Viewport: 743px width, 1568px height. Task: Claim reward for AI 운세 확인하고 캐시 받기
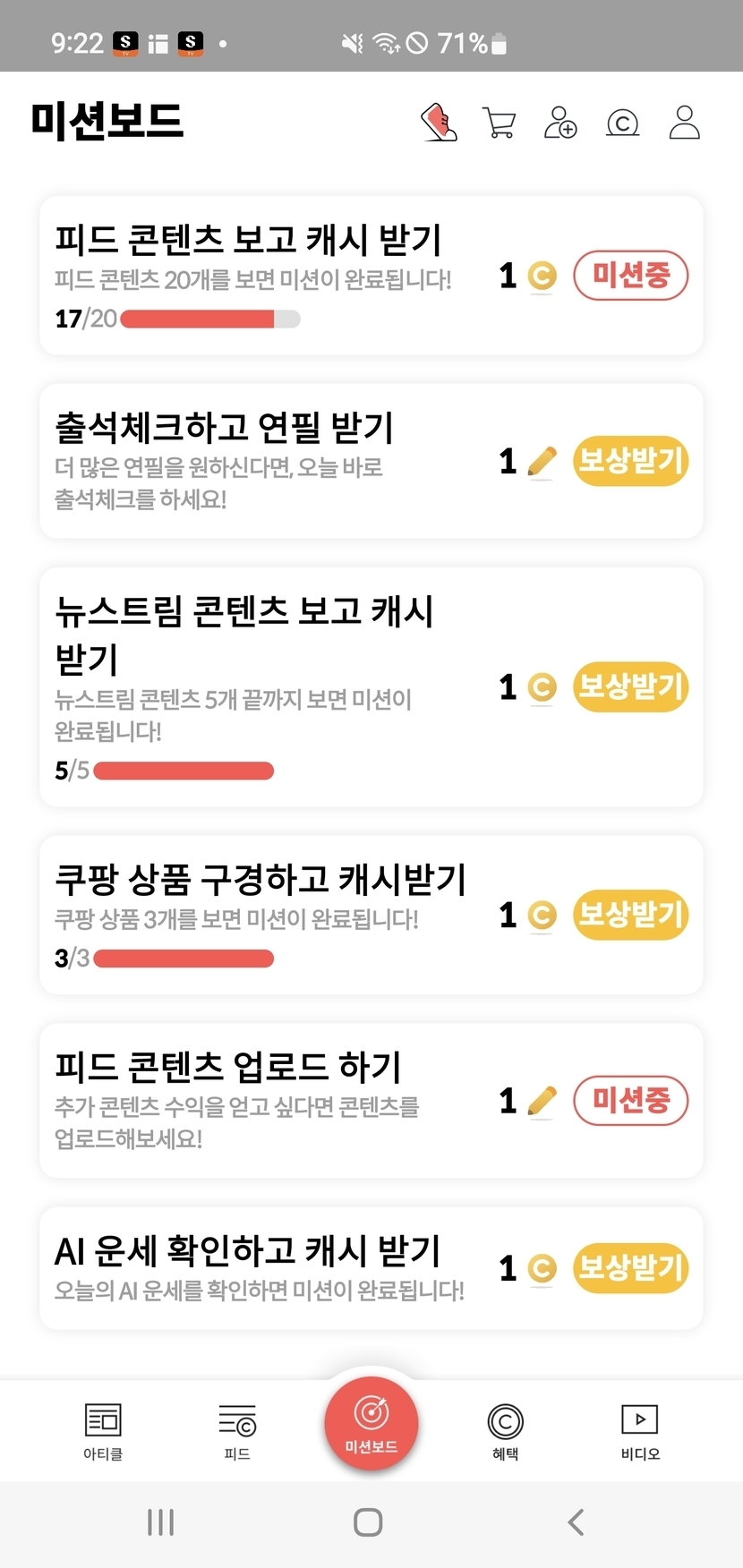click(630, 1267)
